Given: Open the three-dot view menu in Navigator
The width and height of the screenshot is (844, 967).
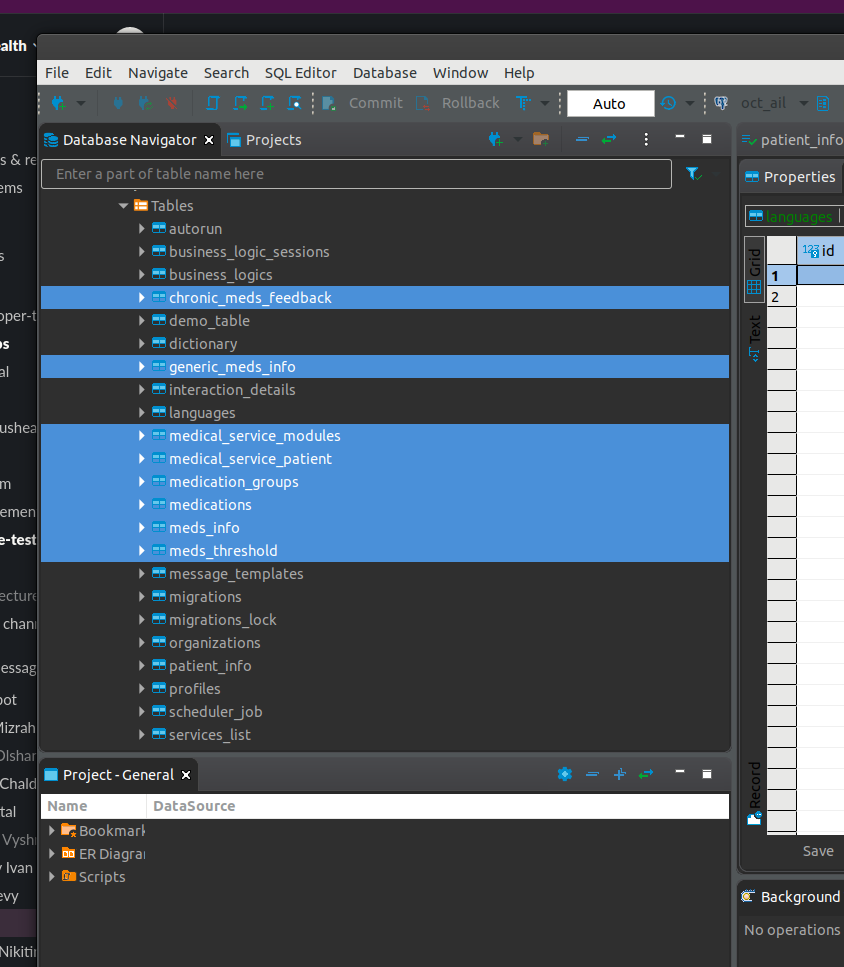Looking at the screenshot, I should click(646, 140).
